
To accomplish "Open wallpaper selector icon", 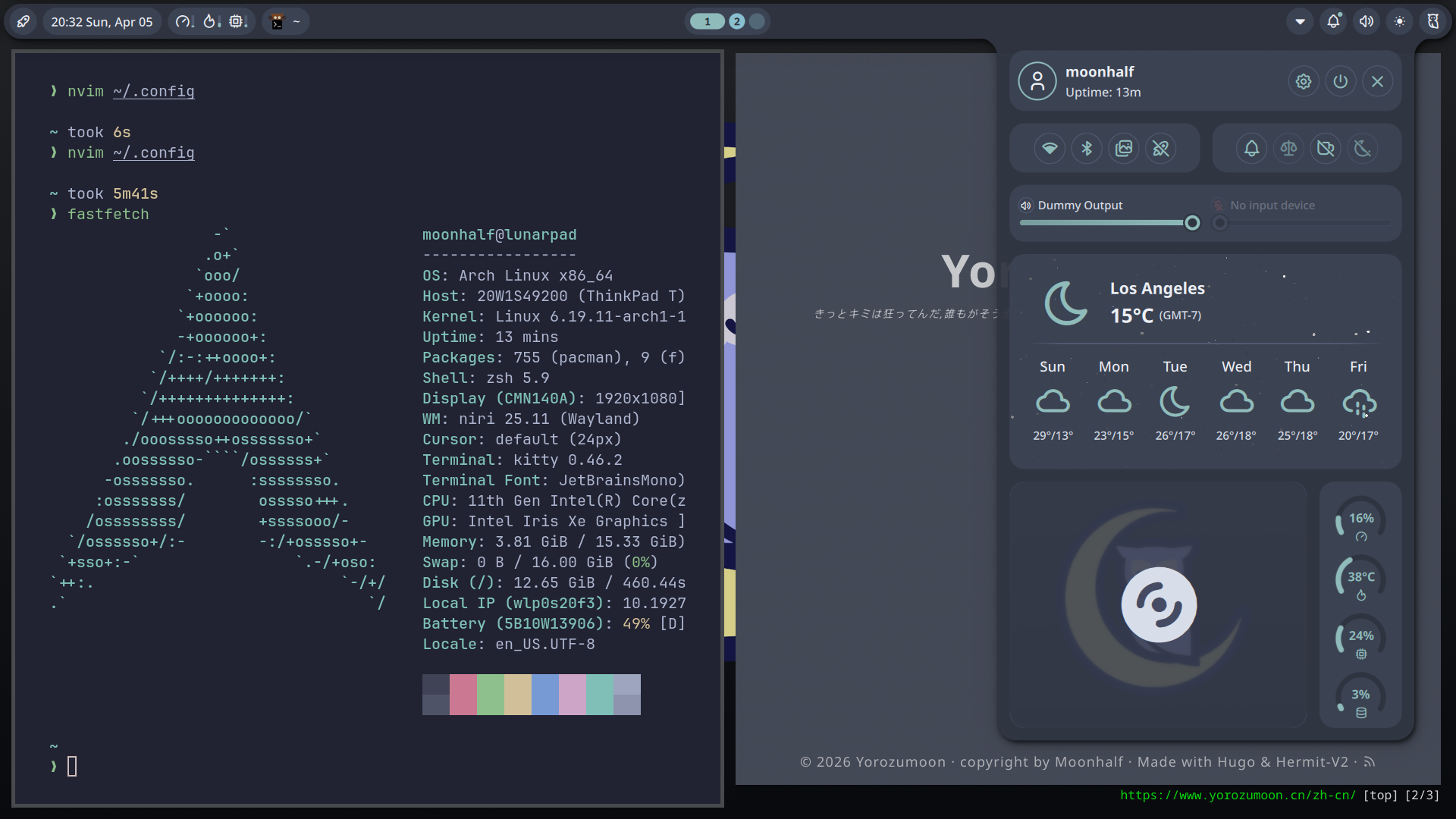I will pos(1124,148).
